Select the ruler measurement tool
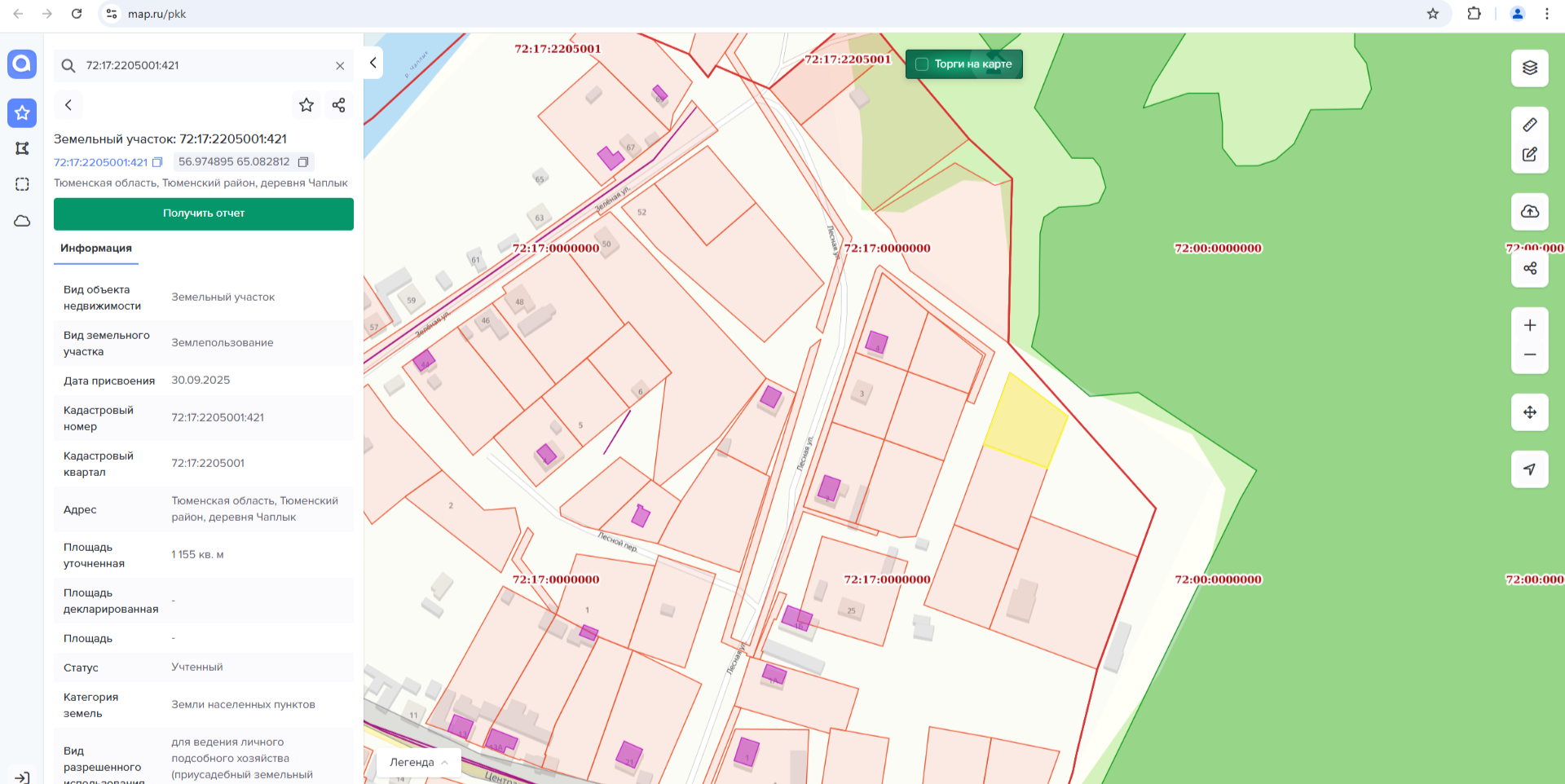1565x784 pixels. 1529,125
